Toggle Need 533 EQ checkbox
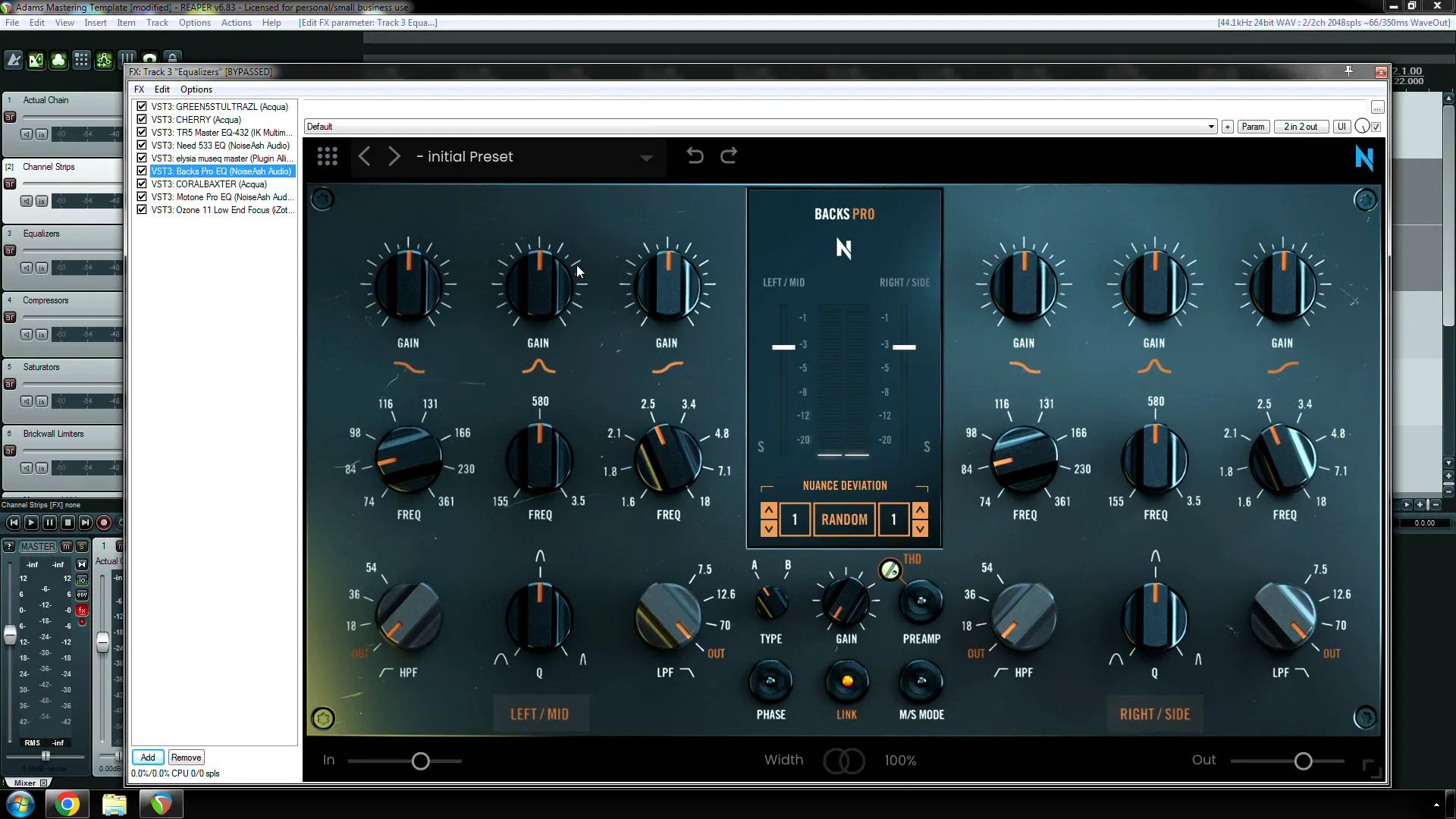The width and height of the screenshot is (1456, 819). click(142, 146)
